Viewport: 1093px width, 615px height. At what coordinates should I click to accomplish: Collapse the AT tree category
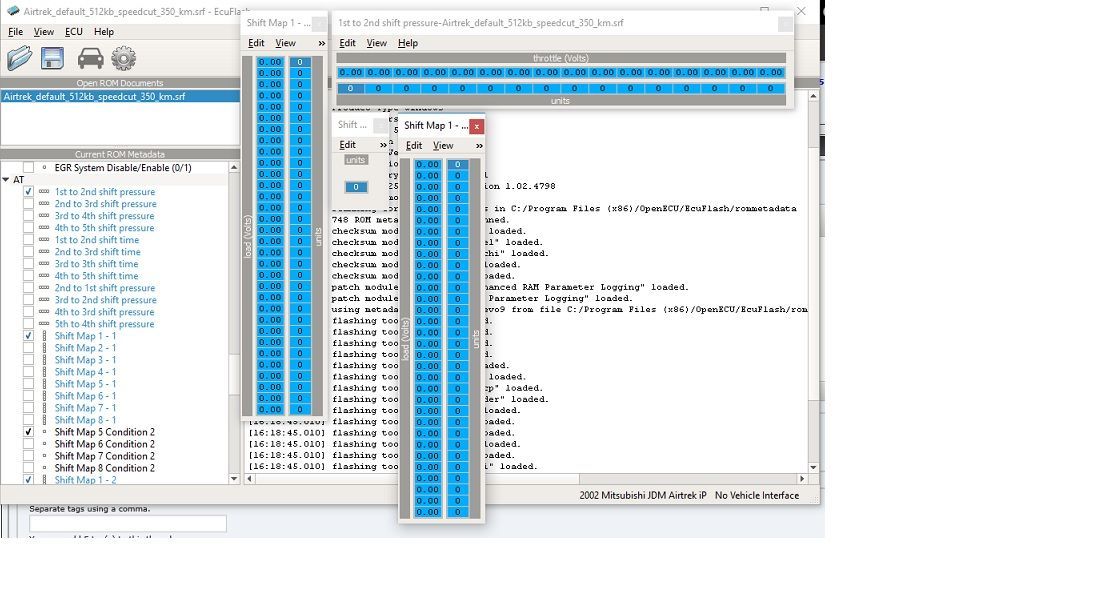pos(6,180)
